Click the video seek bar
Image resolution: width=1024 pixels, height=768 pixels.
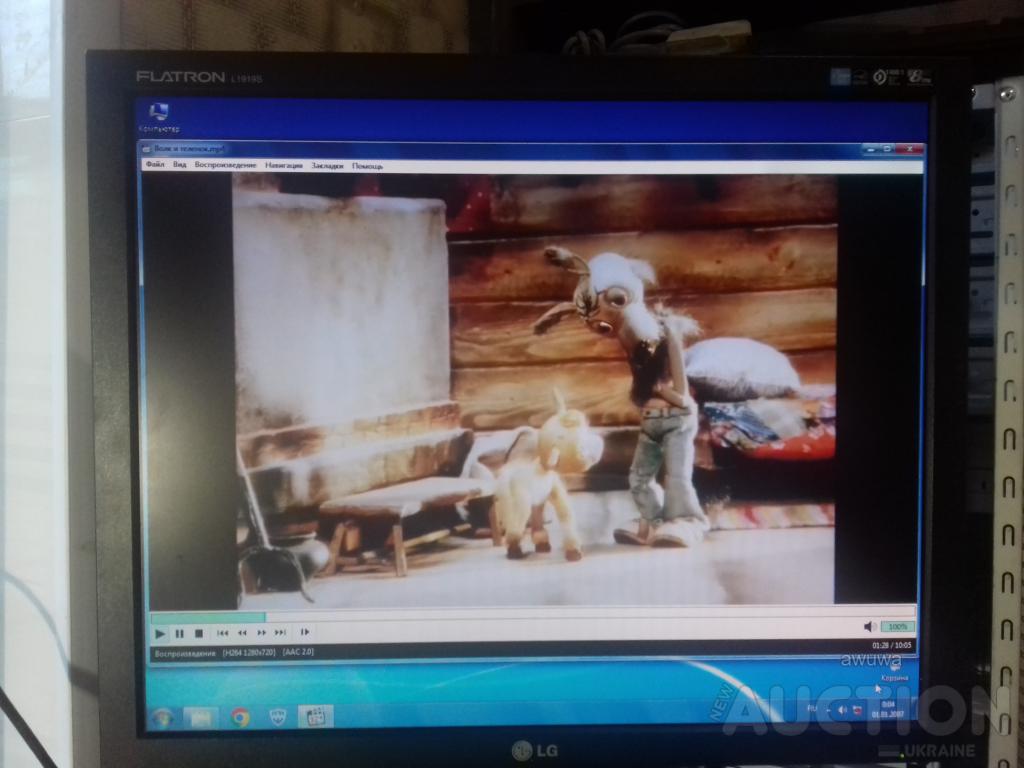(532, 616)
